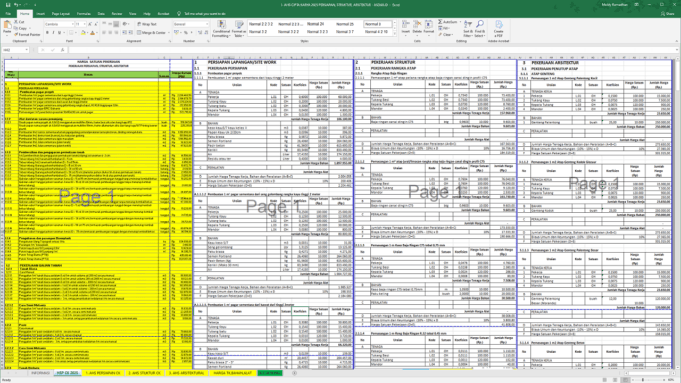The height and width of the screenshot is (383, 681).
Task: Open the font name dropdown
Action: [72, 24]
